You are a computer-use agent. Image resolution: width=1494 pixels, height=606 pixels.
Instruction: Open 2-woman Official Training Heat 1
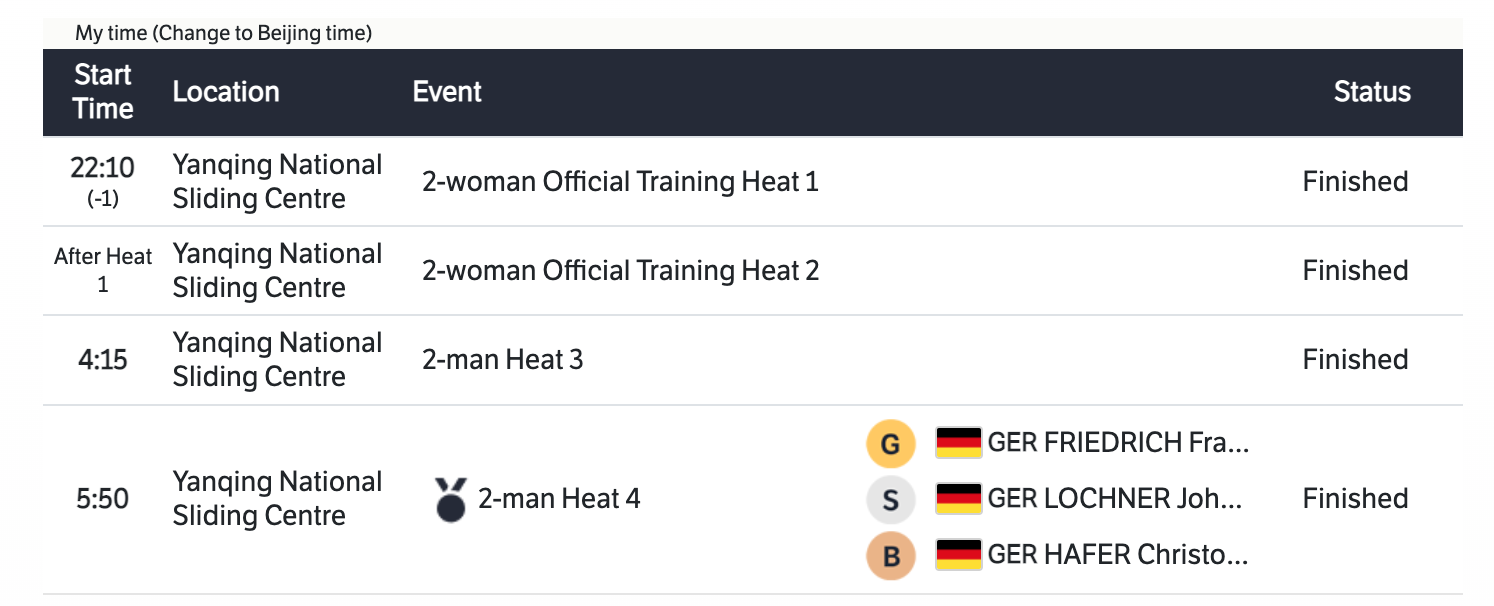(620, 182)
